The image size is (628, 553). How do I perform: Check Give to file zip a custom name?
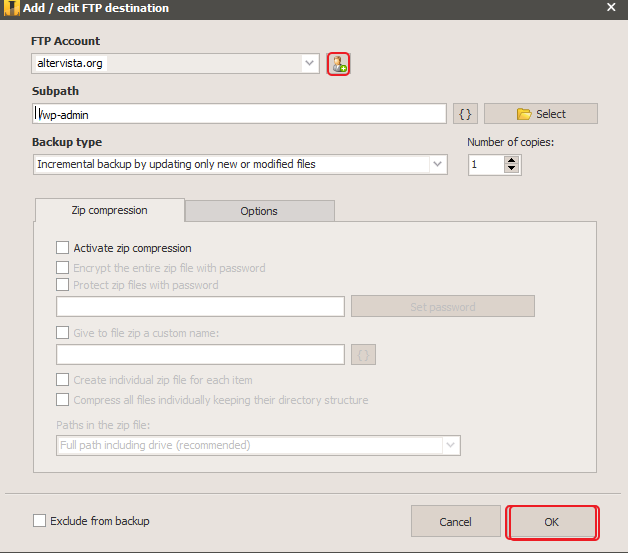tap(62, 332)
